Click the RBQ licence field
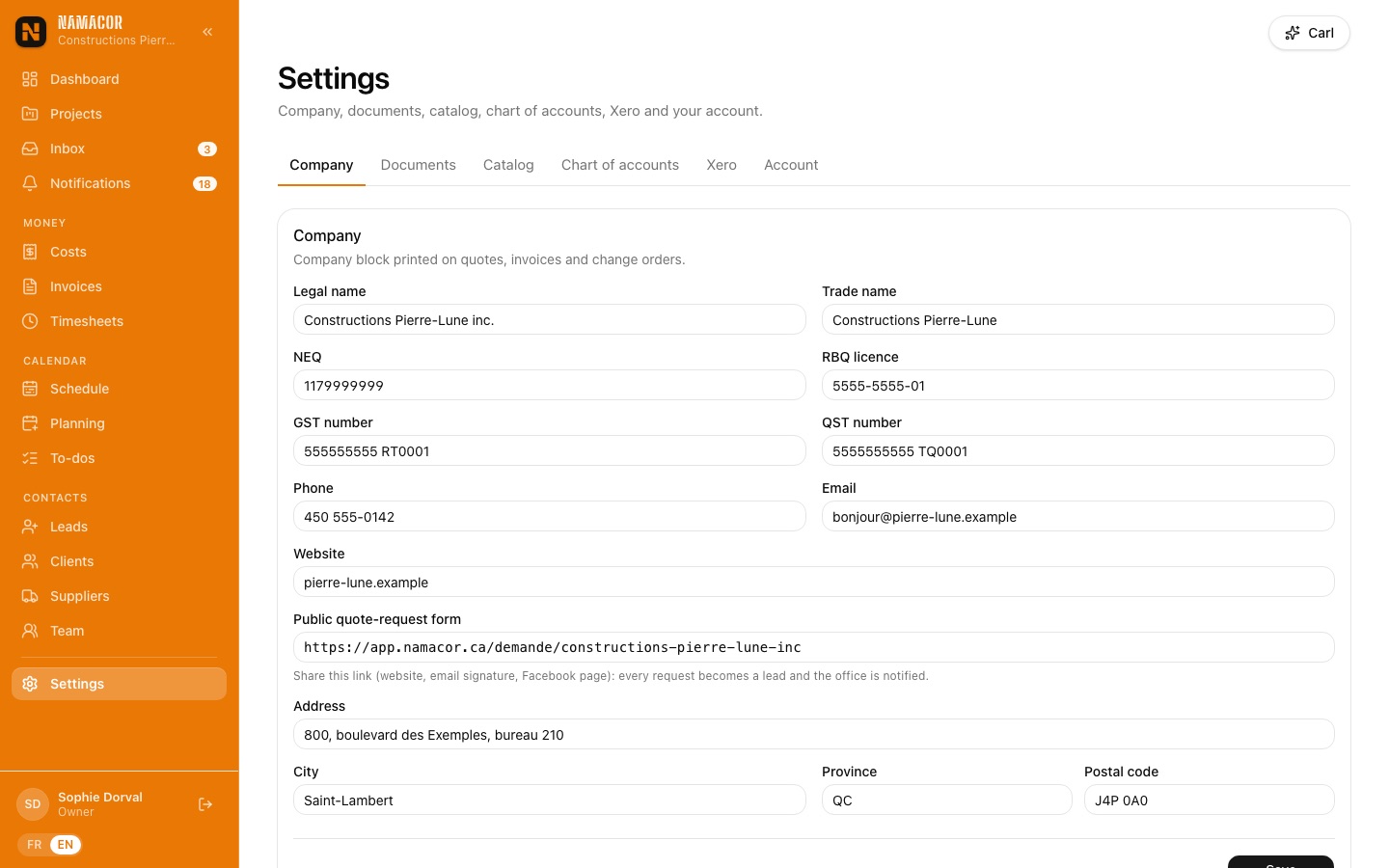The image size is (1389, 868). point(1078,385)
